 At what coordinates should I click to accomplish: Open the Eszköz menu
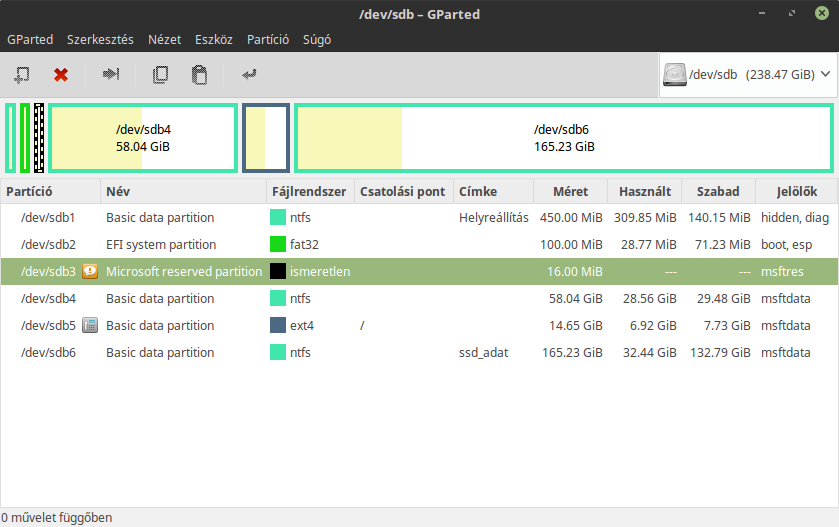tap(213, 40)
